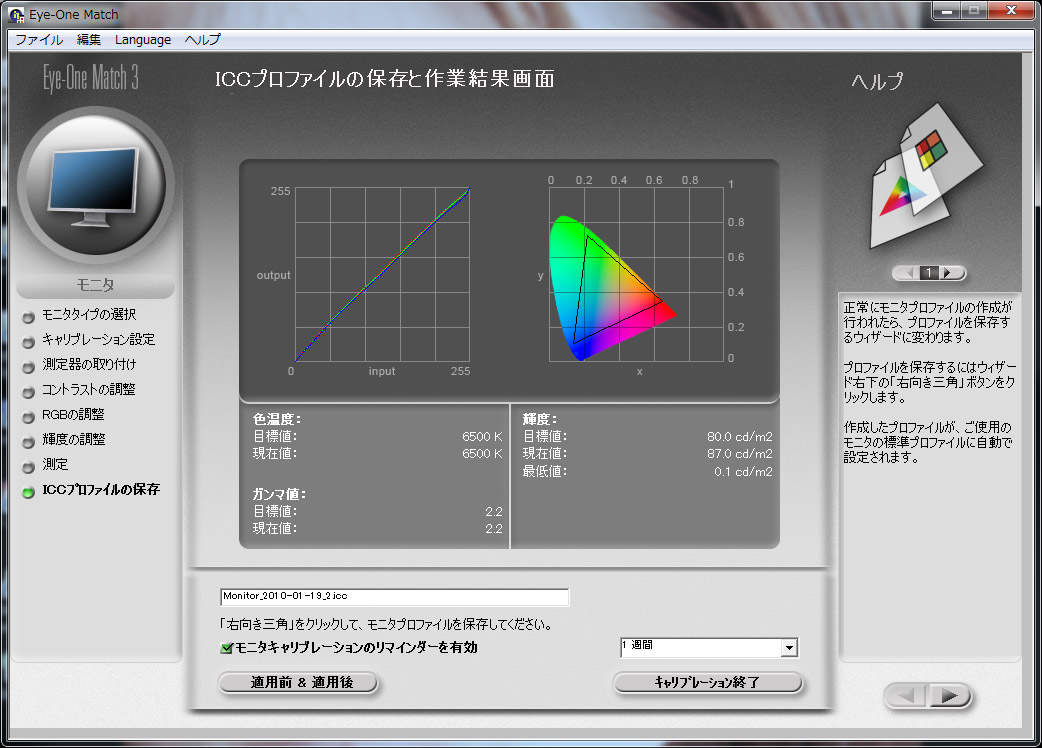The width and height of the screenshot is (1042, 748).
Task: Click the back arrow in wizard navigation
Action: click(x=908, y=695)
